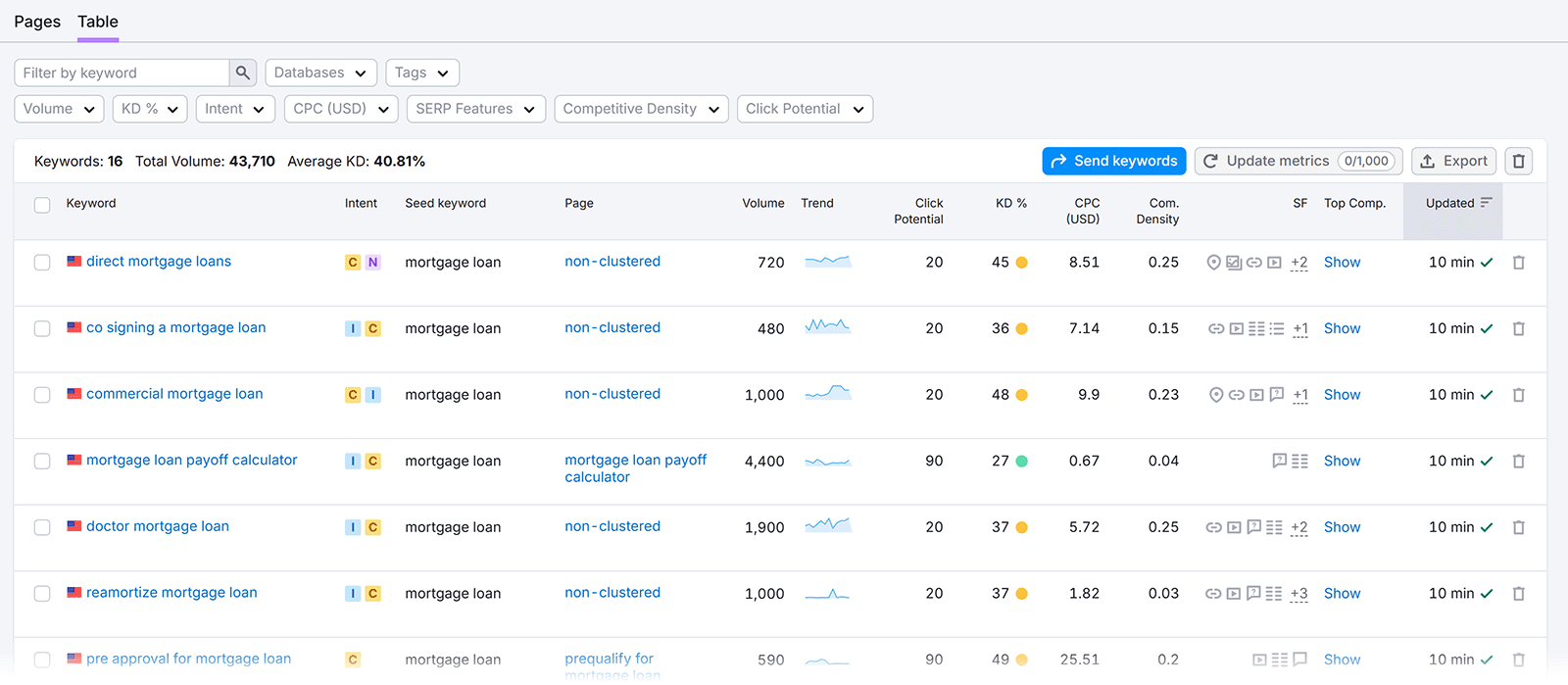Click the yellow KD dot for direct mortgage loans
The width and height of the screenshot is (1568, 685).
[x=1021, y=263]
